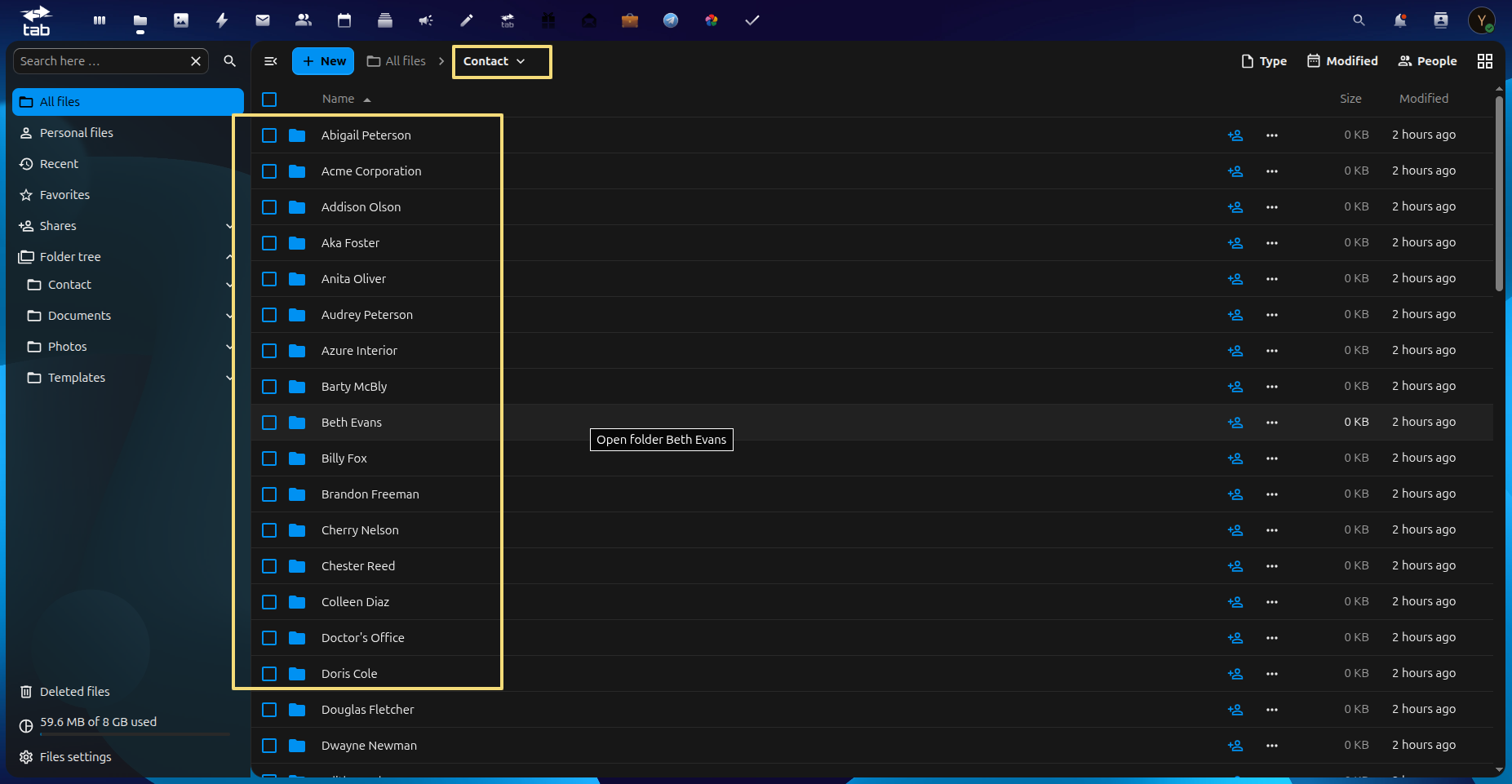Switch to grid view
Screen dimensions: 1512x784
coord(1485,61)
